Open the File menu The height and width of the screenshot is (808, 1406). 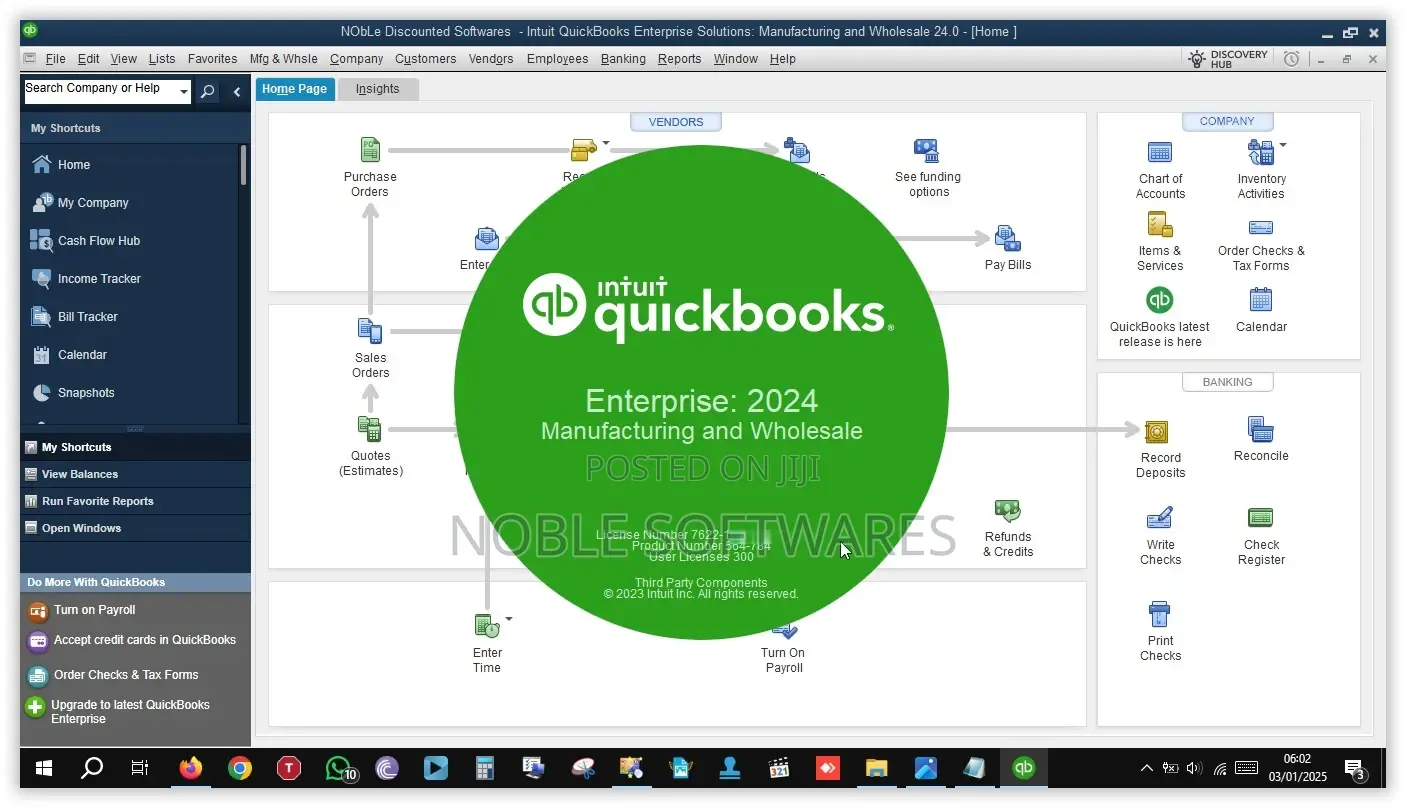coord(55,59)
